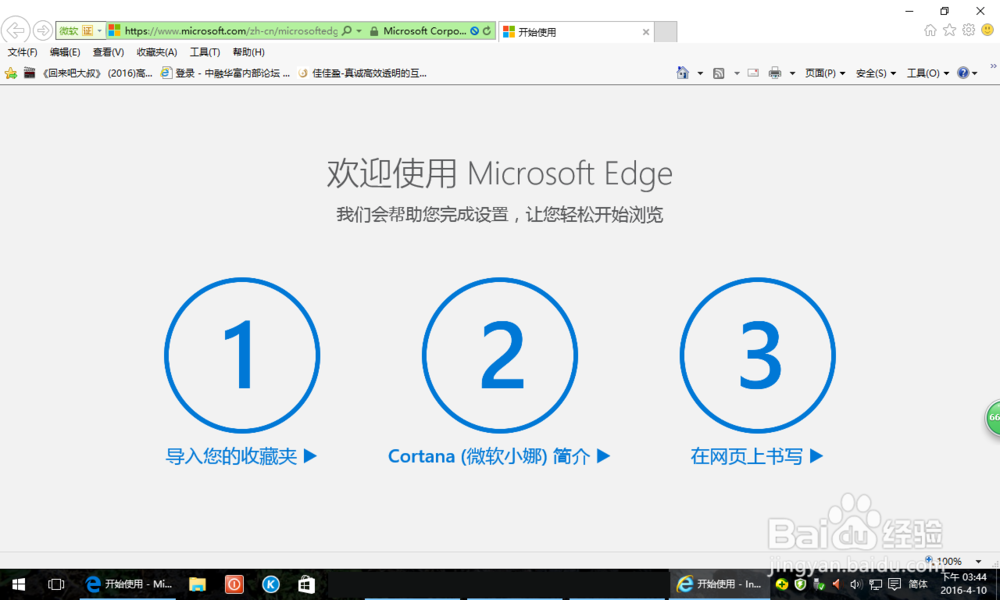Switch to Internet Explorer 开始使用 - In... taskbar item

coord(719,584)
